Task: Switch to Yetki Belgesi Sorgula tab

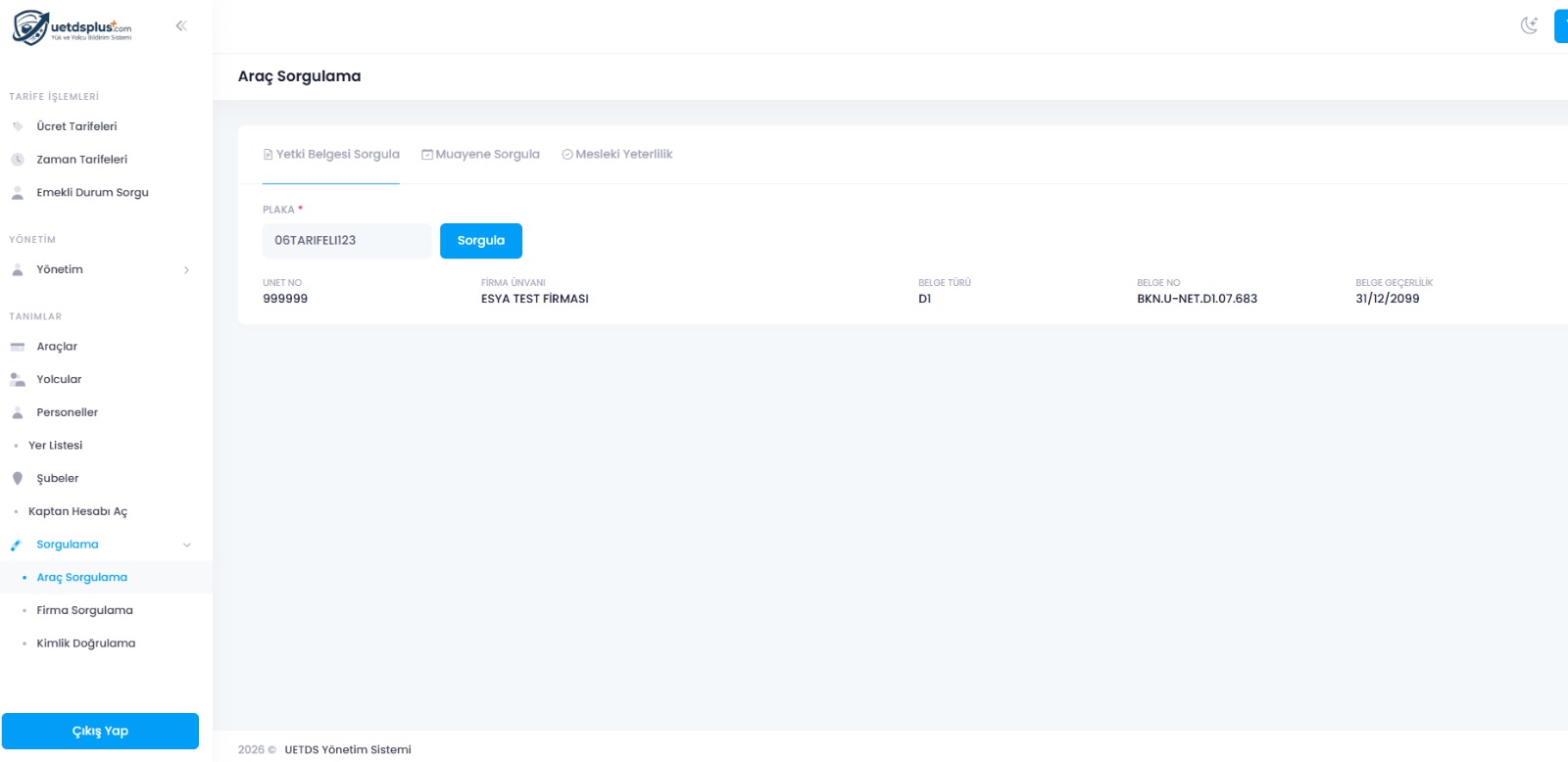Action: click(x=331, y=155)
